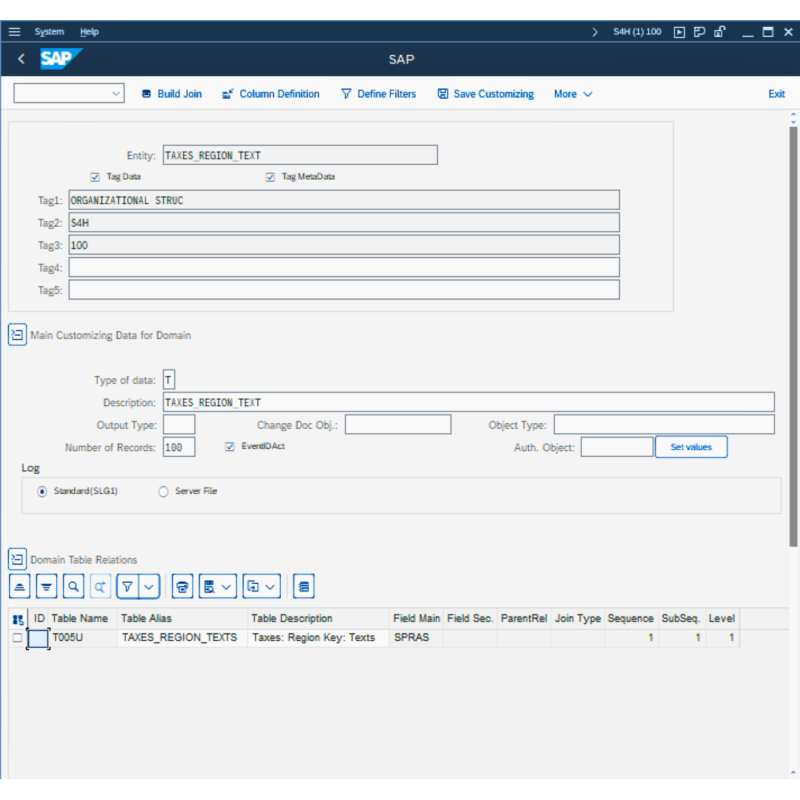Screen dimensions: 800x800
Task: Select the Server File radio button
Action: (163, 491)
